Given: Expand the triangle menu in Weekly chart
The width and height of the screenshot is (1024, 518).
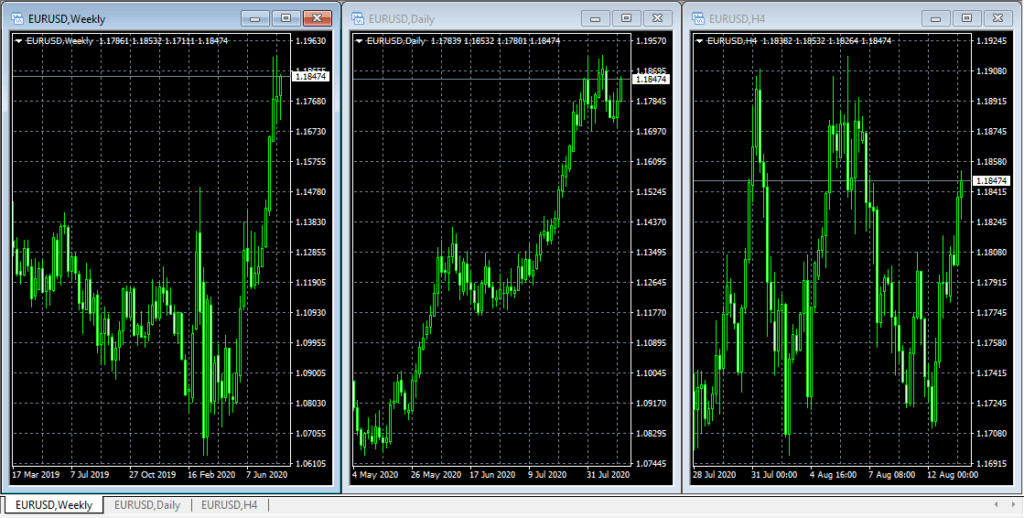Looking at the screenshot, I should click(19, 41).
